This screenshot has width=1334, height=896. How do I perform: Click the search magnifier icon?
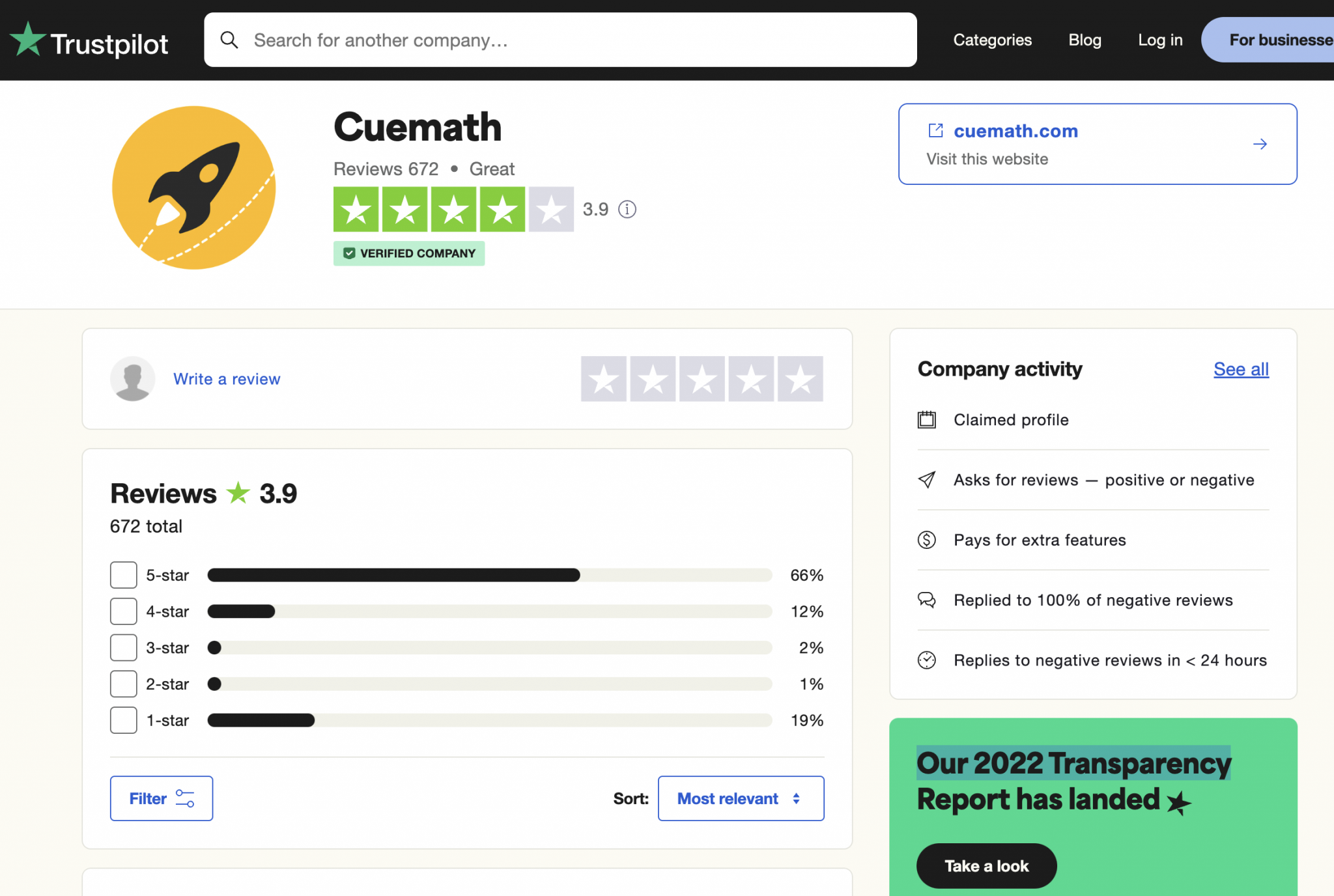coord(229,40)
